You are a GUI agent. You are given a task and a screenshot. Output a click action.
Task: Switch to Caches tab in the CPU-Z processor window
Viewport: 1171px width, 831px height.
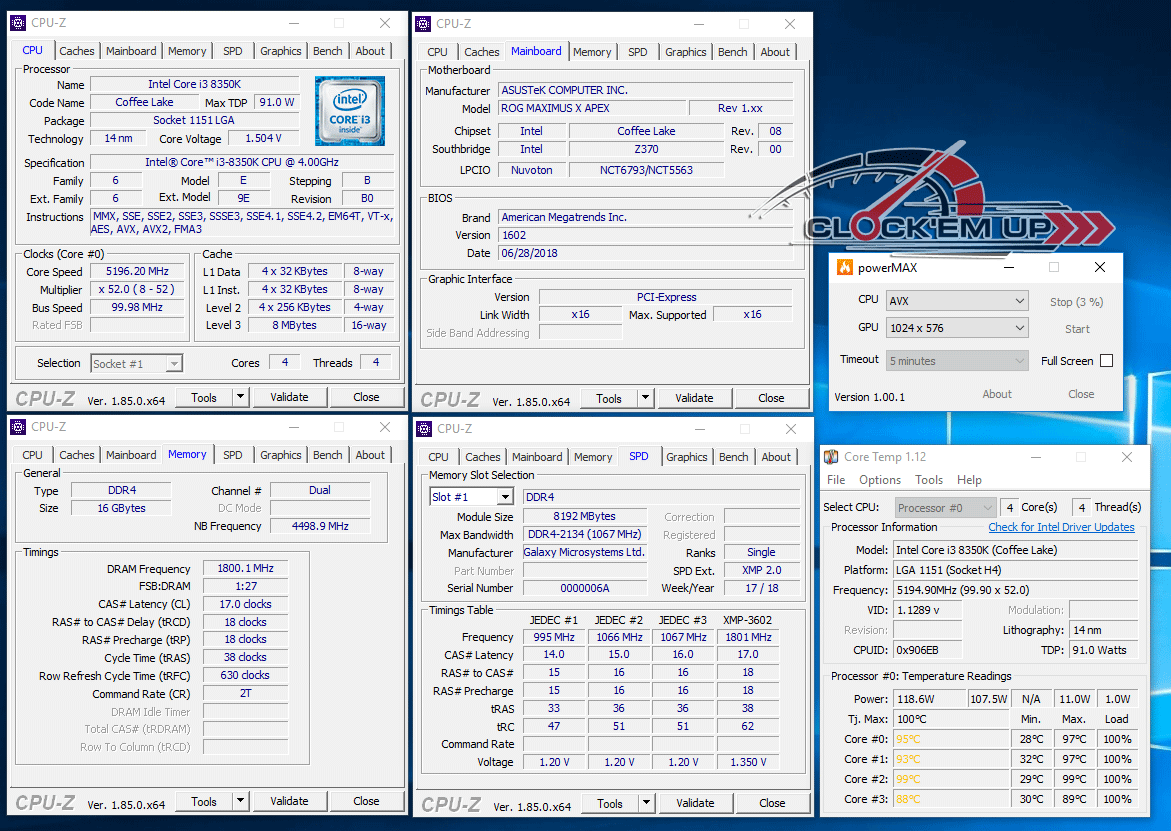click(77, 51)
